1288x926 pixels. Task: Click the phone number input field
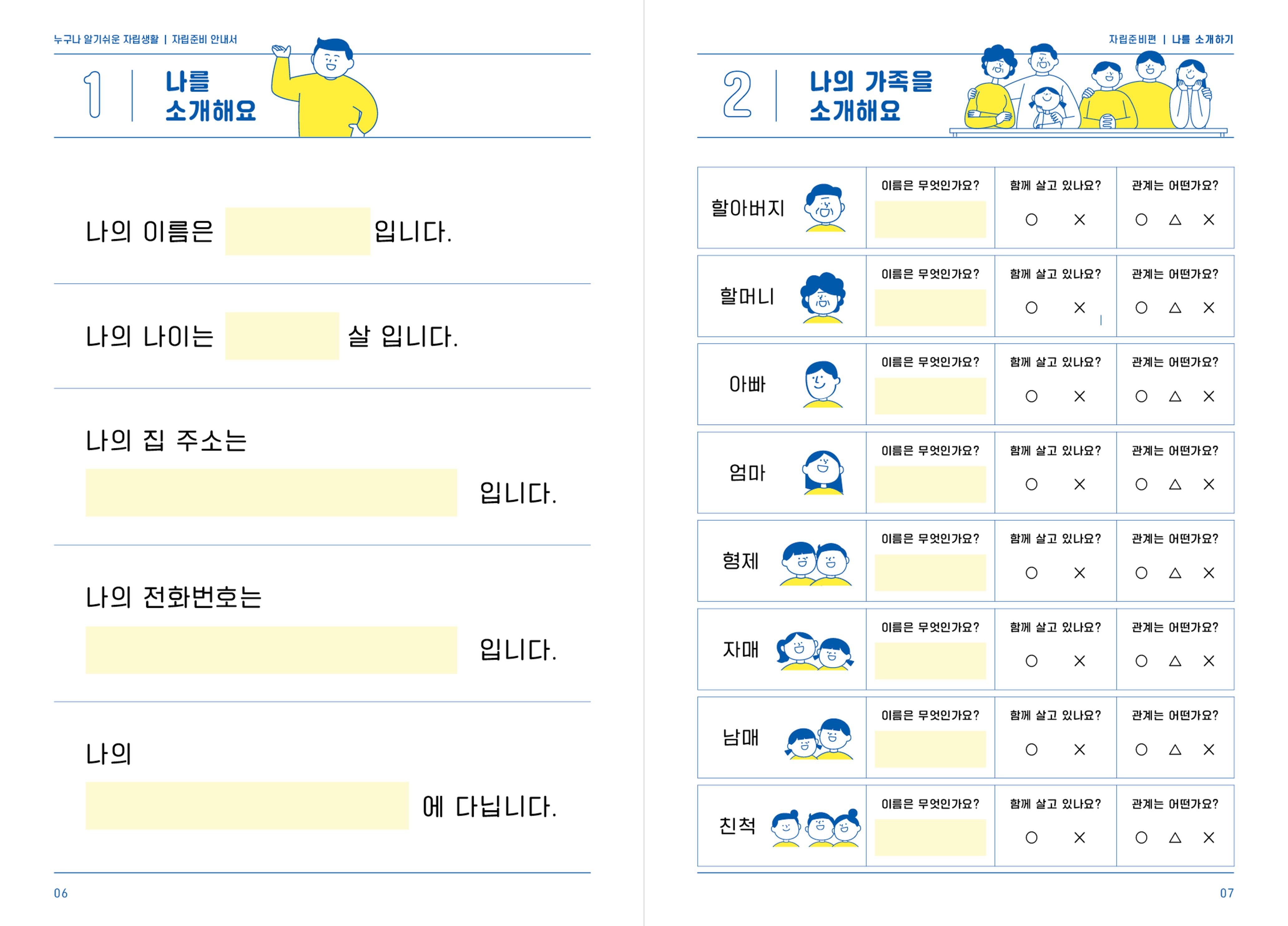pos(271,650)
